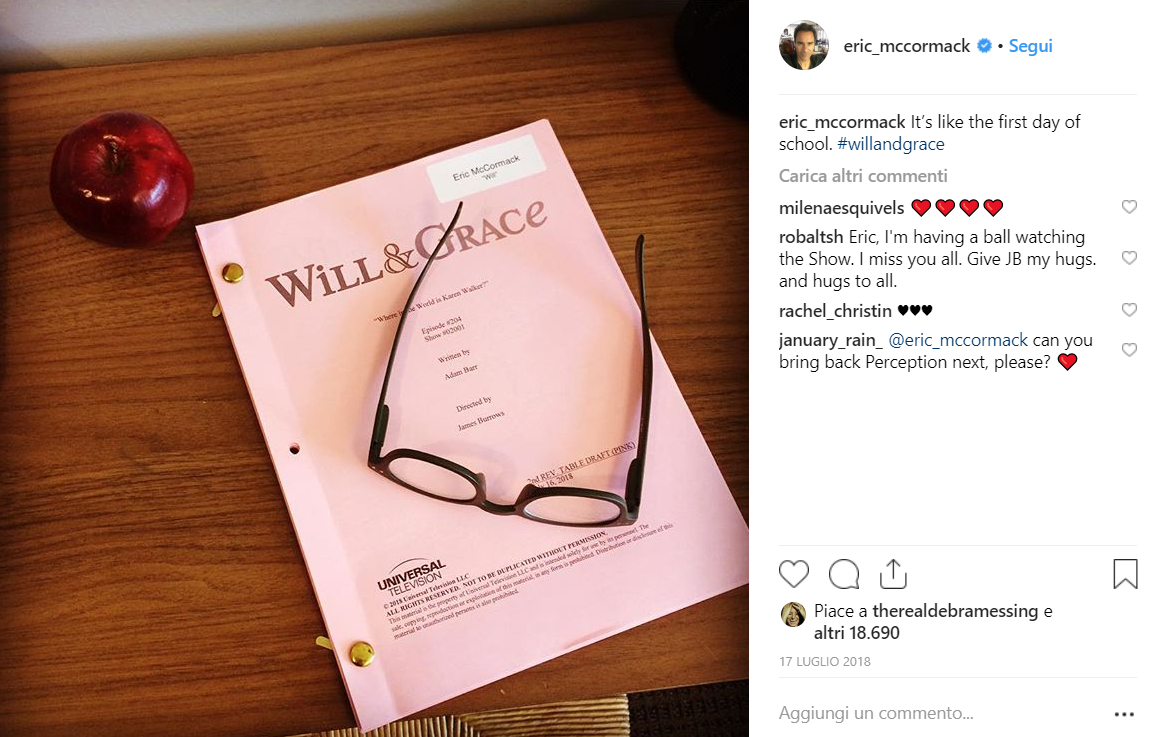The height and width of the screenshot is (737, 1162).
Task: Follow the account via Segui
Action: (1030, 46)
